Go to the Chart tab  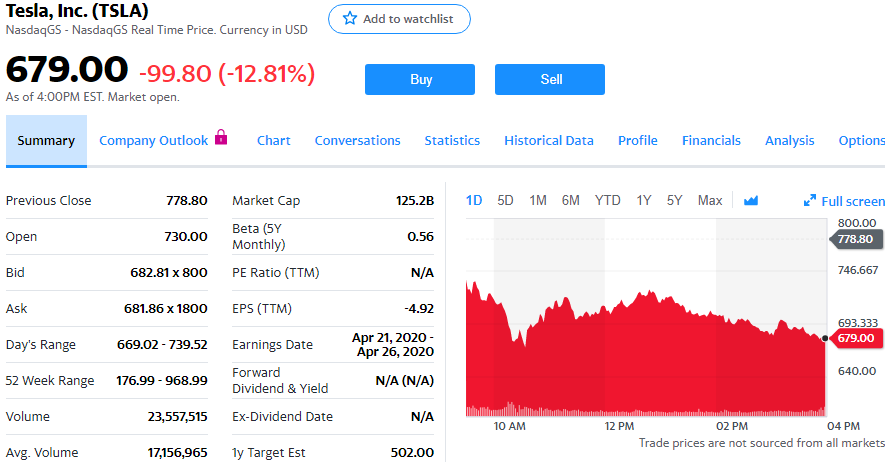273,141
